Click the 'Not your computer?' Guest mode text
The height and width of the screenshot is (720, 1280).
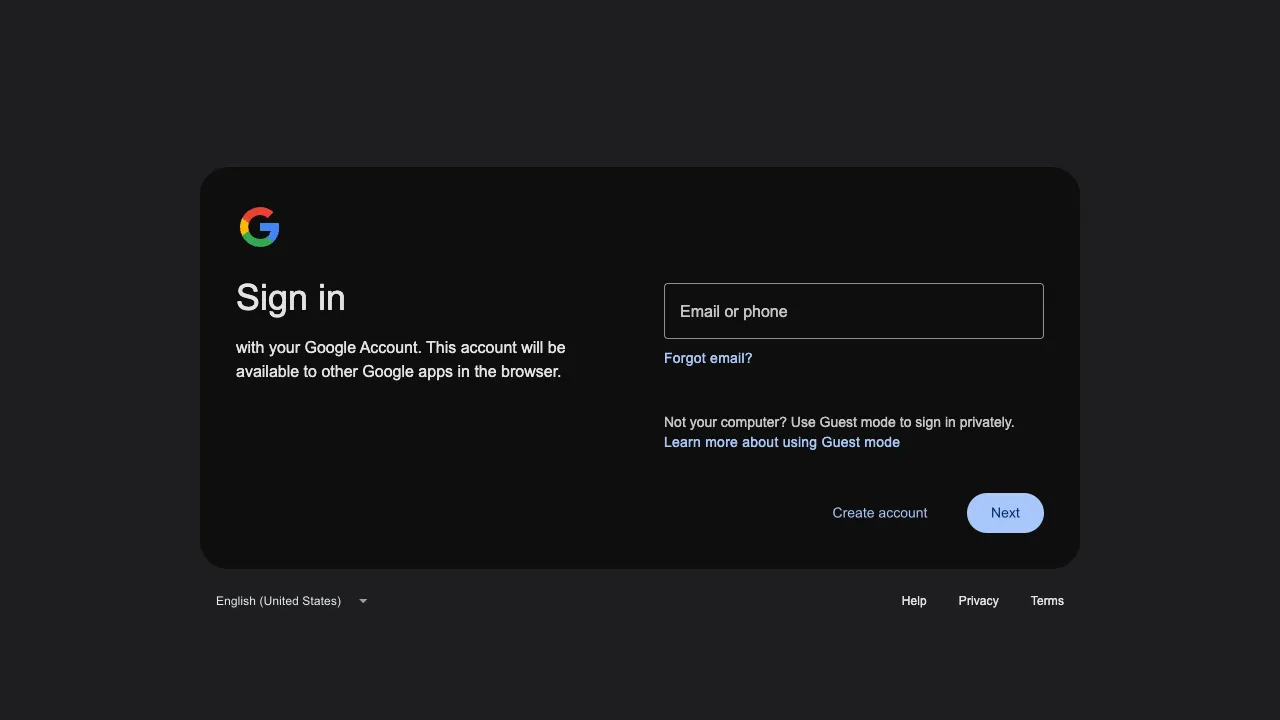[839, 422]
